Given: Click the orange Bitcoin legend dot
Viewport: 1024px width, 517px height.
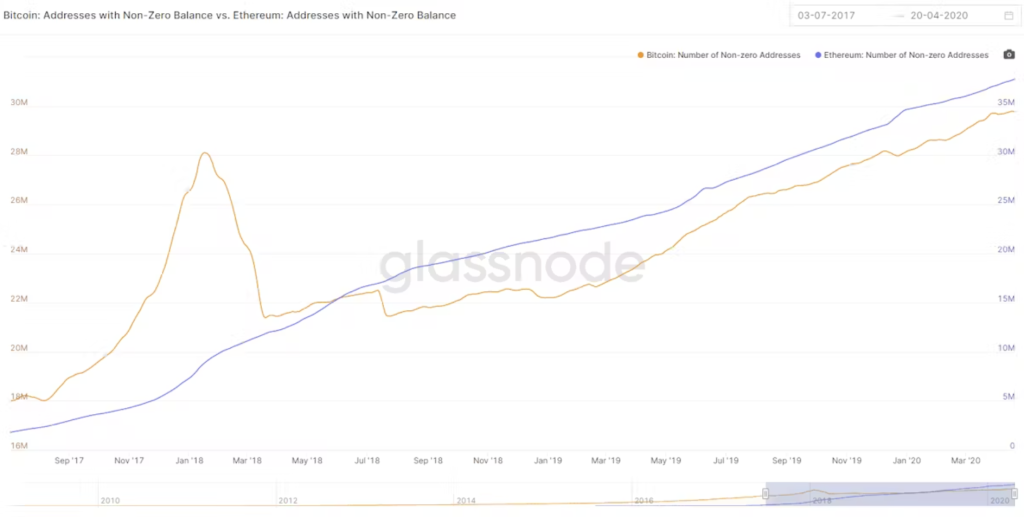Looking at the screenshot, I should pos(640,55).
